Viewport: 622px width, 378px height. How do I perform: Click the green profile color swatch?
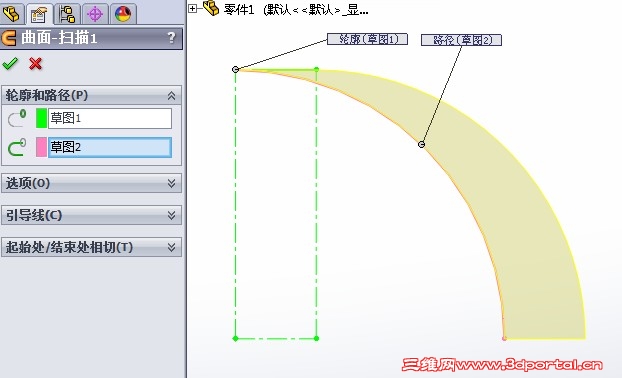(x=41, y=118)
